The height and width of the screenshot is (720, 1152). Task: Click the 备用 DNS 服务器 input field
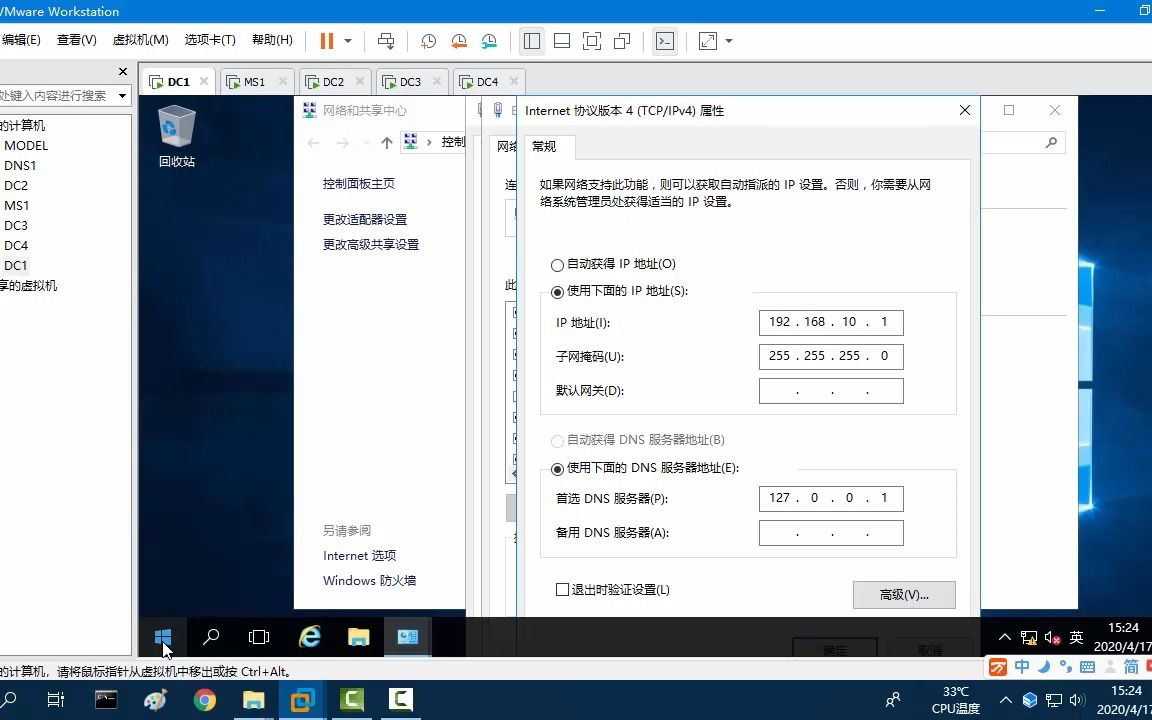point(831,533)
